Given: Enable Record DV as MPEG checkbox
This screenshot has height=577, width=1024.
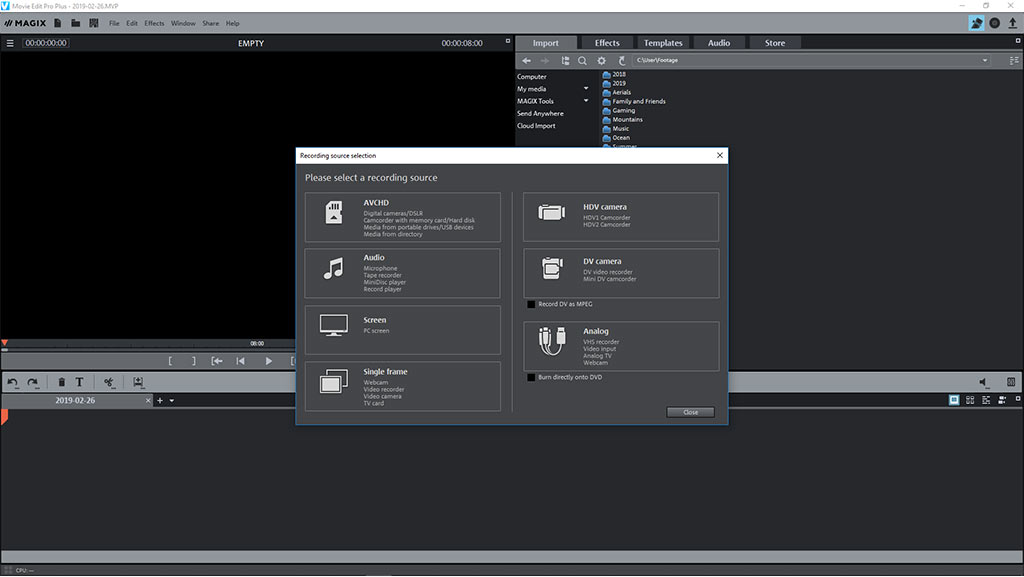Looking at the screenshot, I should pyautogui.click(x=531, y=304).
